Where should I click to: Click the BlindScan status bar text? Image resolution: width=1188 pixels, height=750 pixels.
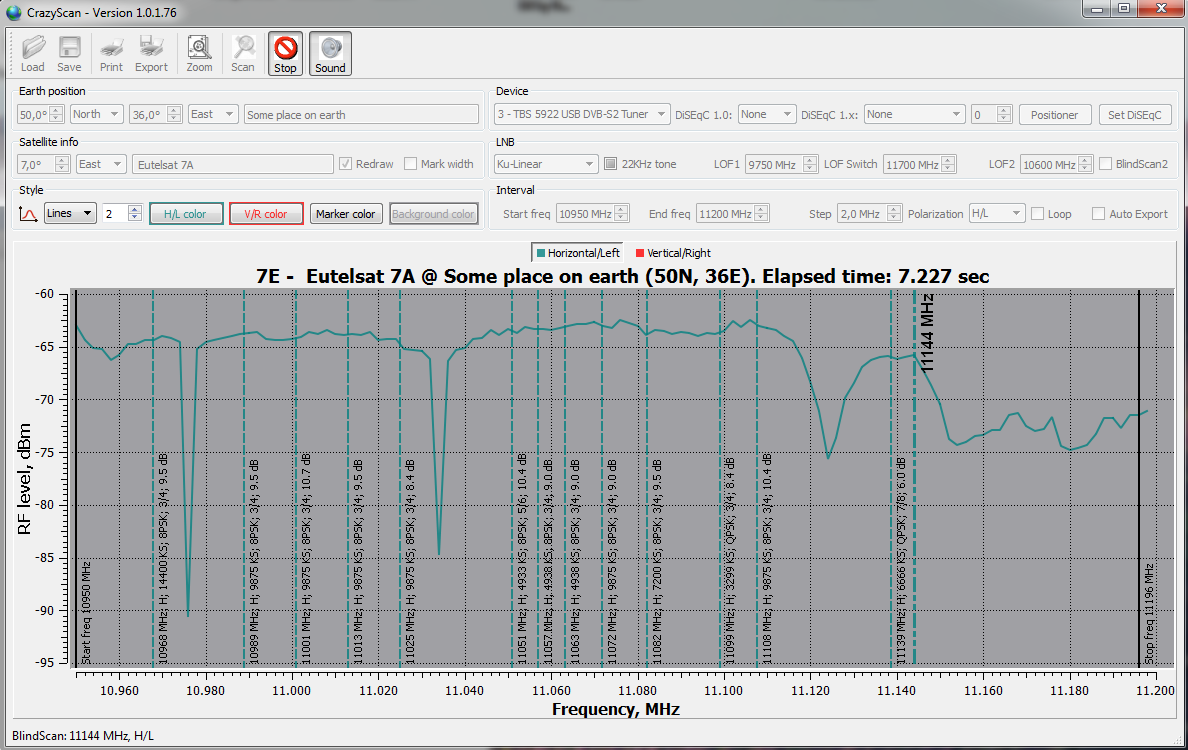[x=83, y=735]
